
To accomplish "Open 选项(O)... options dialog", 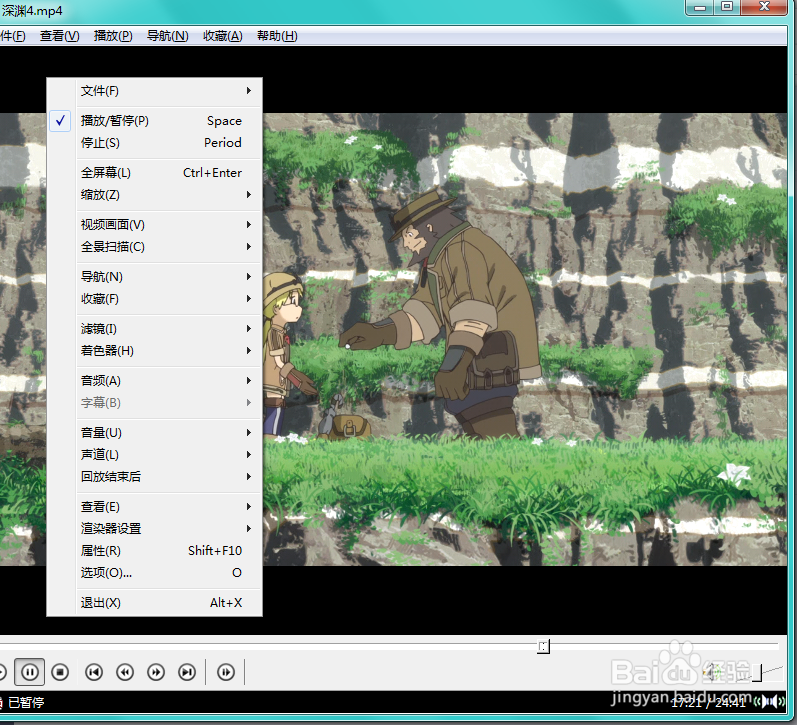I will [155, 573].
